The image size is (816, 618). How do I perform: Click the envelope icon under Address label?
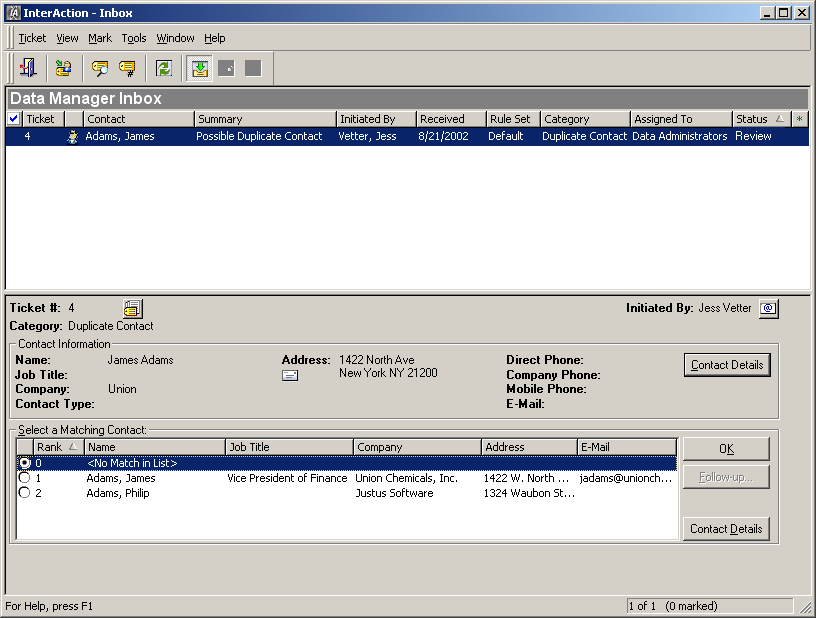[290, 375]
